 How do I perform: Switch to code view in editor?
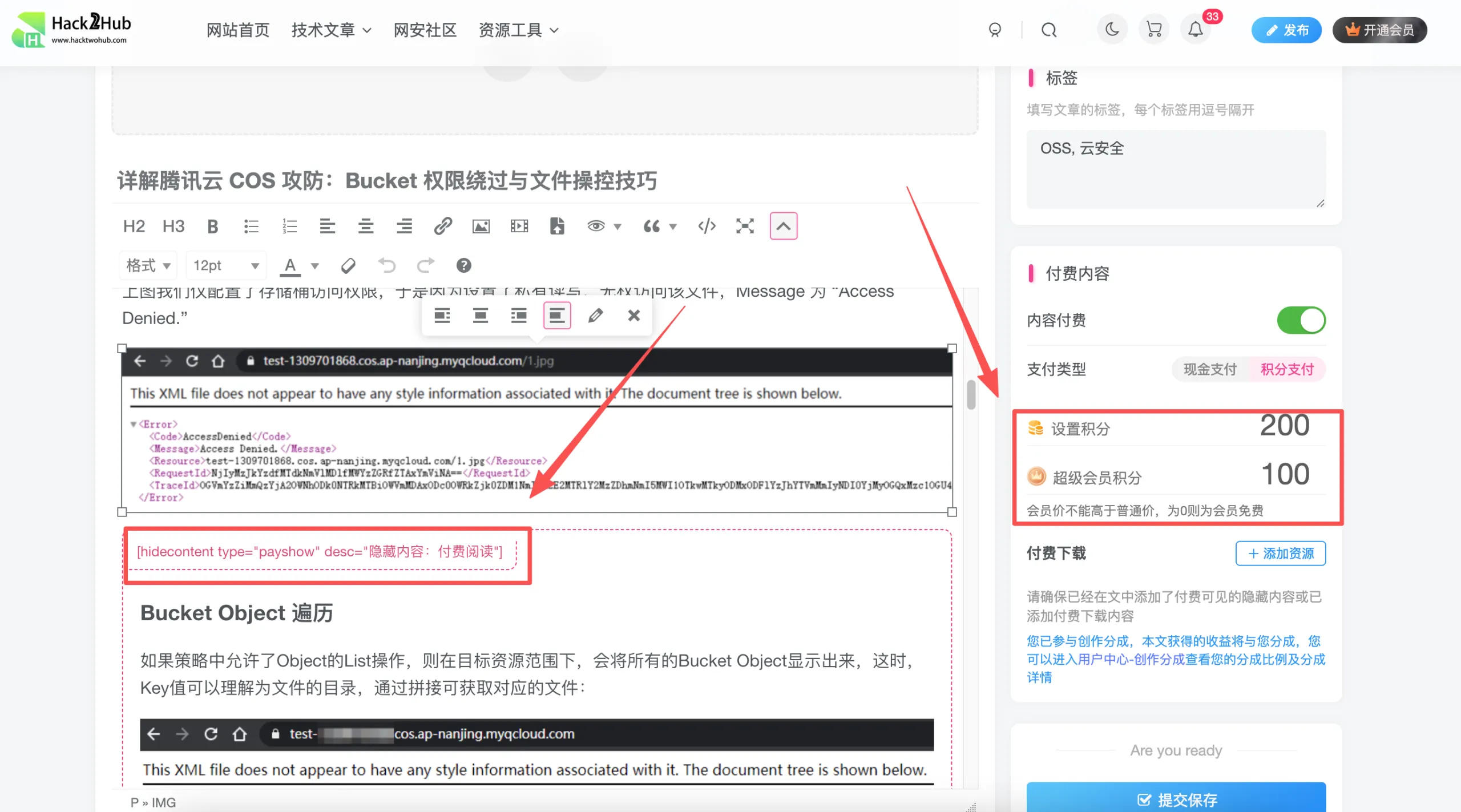[x=706, y=226]
